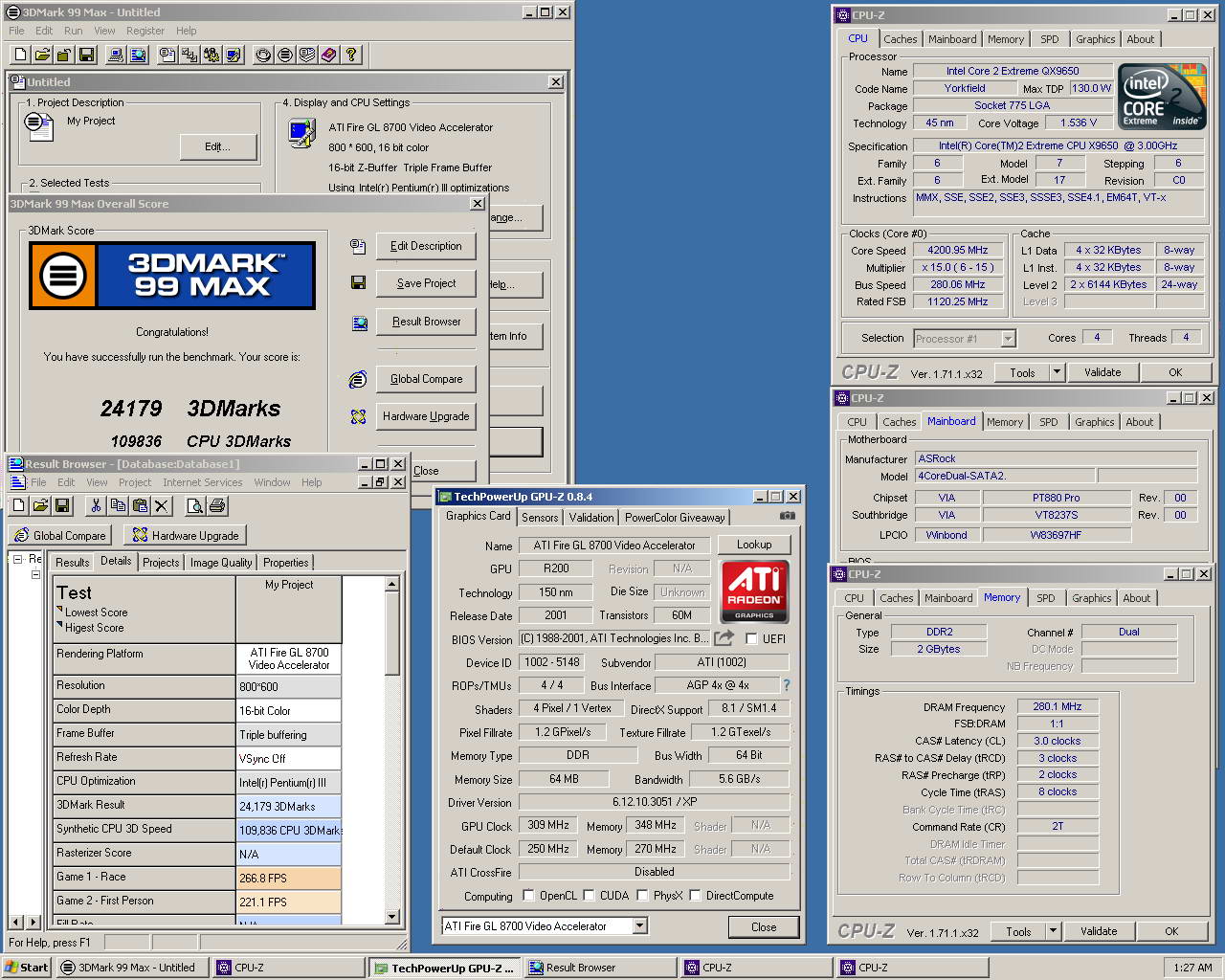
Task: Click Print icon in Result Browser toolbar
Action: point(217,505)
